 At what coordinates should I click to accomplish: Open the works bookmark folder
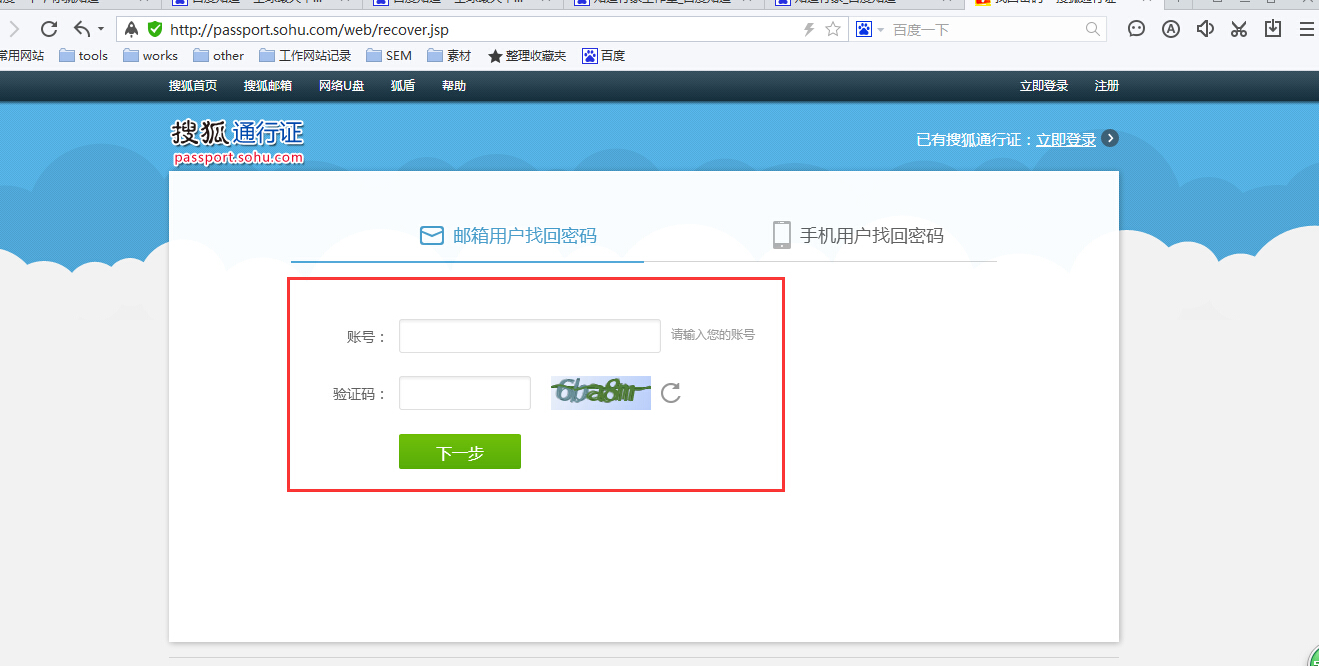pyautogui.click(x=151, y=56)
